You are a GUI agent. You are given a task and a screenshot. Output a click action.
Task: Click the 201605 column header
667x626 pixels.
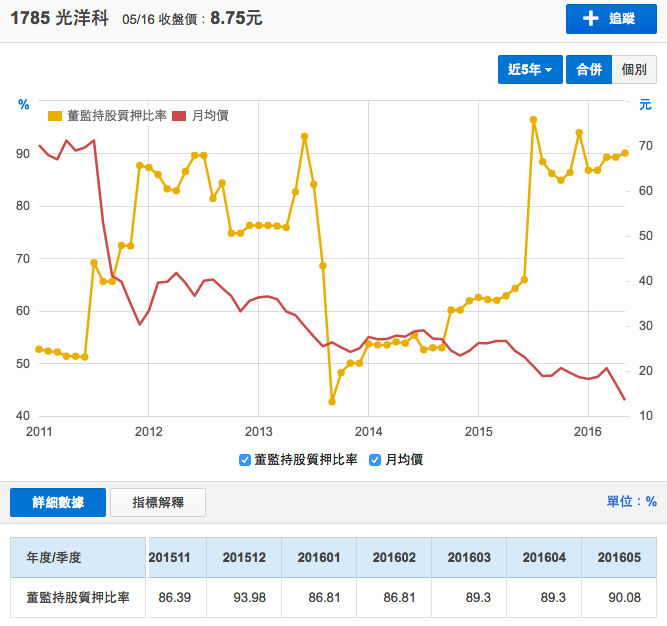point(619,557)
